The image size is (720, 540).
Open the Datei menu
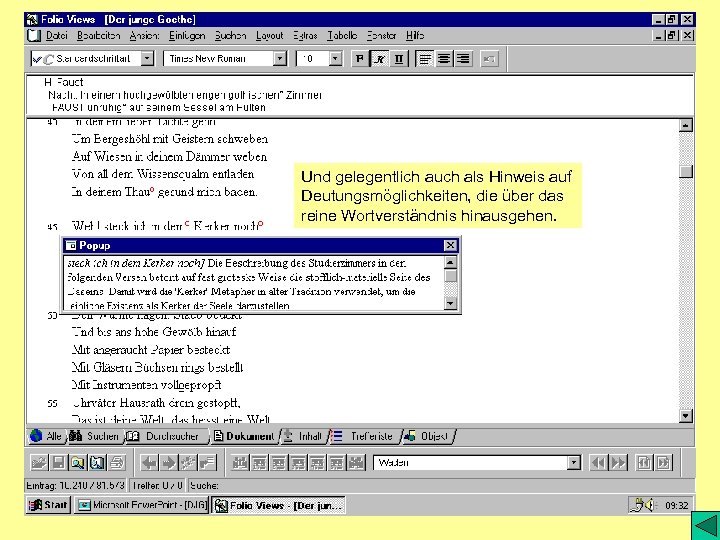56,35
